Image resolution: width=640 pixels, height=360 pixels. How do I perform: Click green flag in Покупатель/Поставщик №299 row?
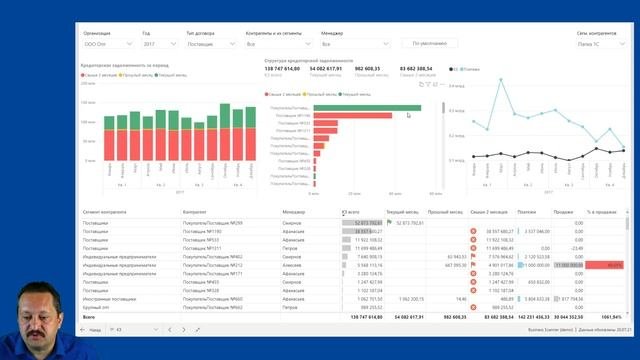click(389, 223)
